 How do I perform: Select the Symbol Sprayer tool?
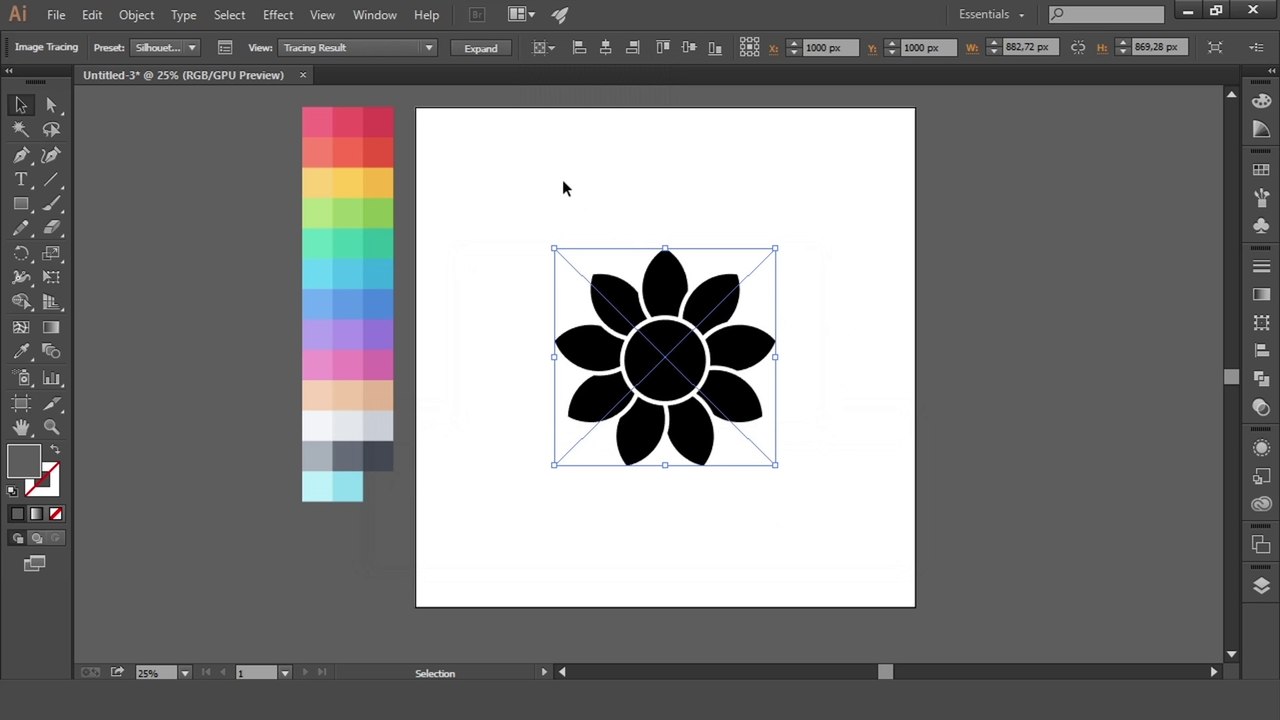(x=21, y=378)
